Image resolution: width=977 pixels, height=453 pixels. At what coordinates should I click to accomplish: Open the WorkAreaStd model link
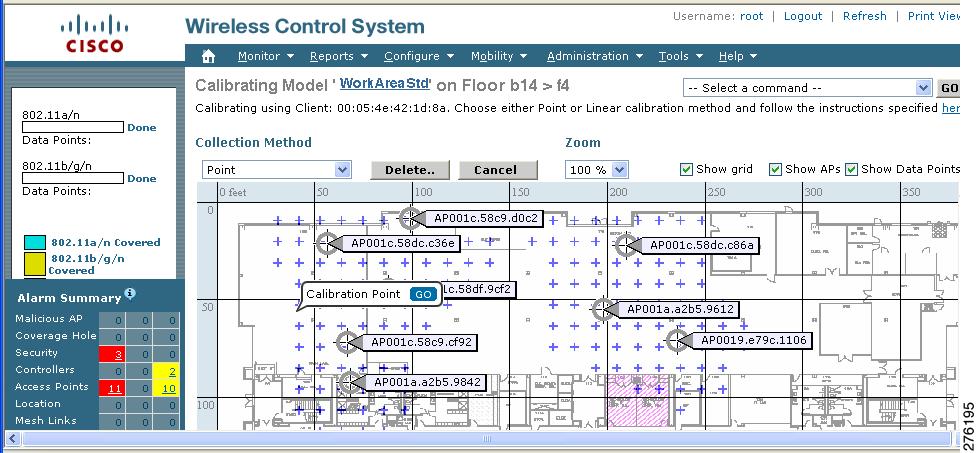(385, 83)
